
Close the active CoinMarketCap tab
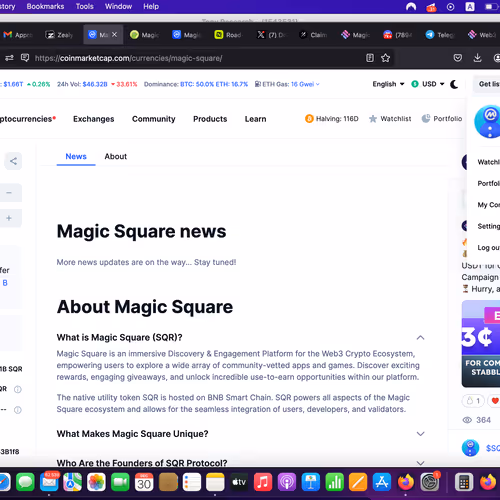114,34
